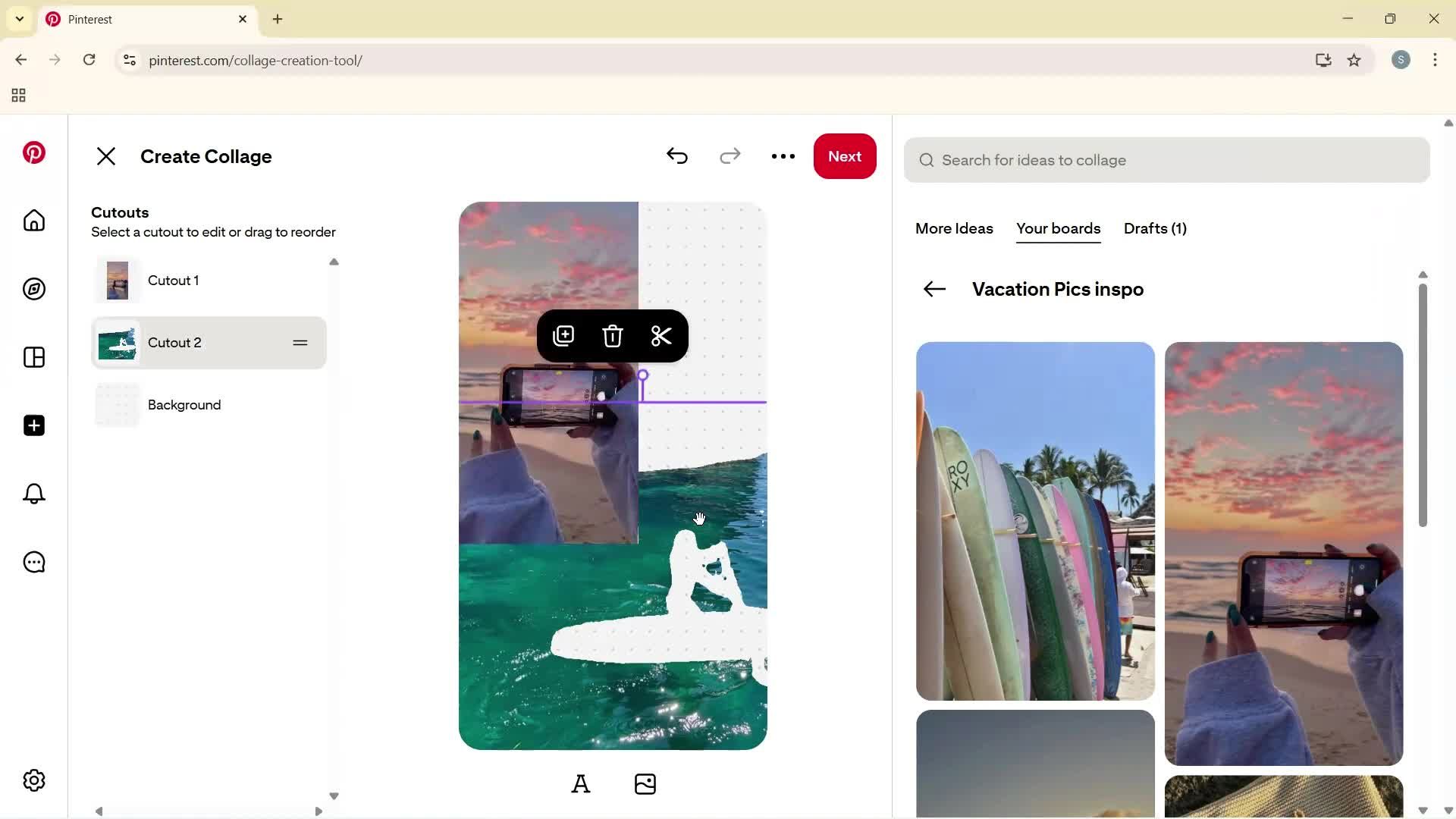Image resolution: width=1456 pixels, height=819 pixels.
Task: Open messages from the sidebar
Action: pos(33,562)
